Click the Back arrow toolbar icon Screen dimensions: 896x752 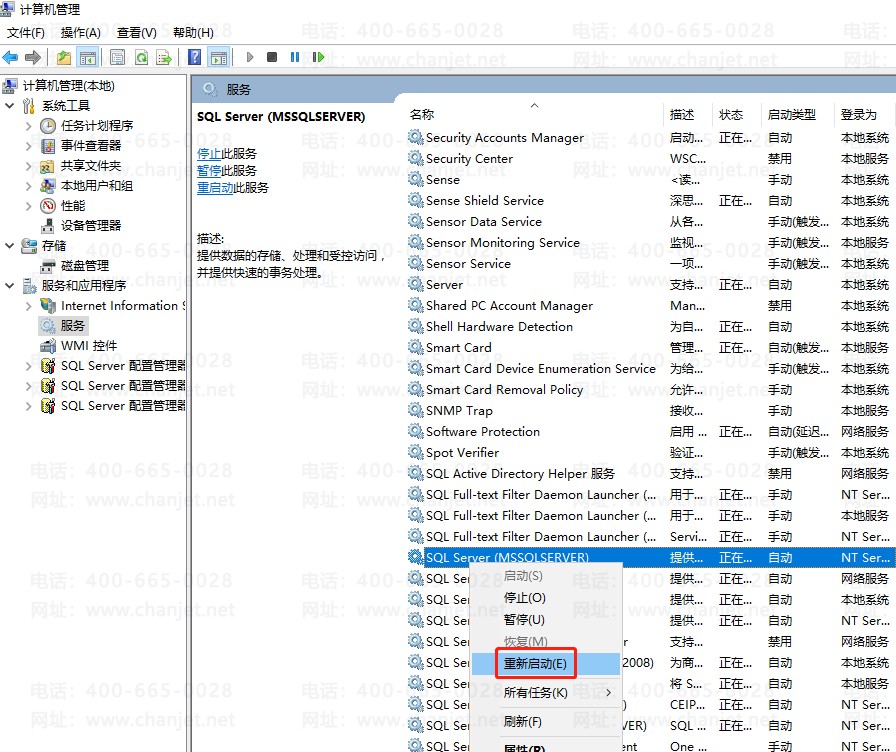pos(10,57)
